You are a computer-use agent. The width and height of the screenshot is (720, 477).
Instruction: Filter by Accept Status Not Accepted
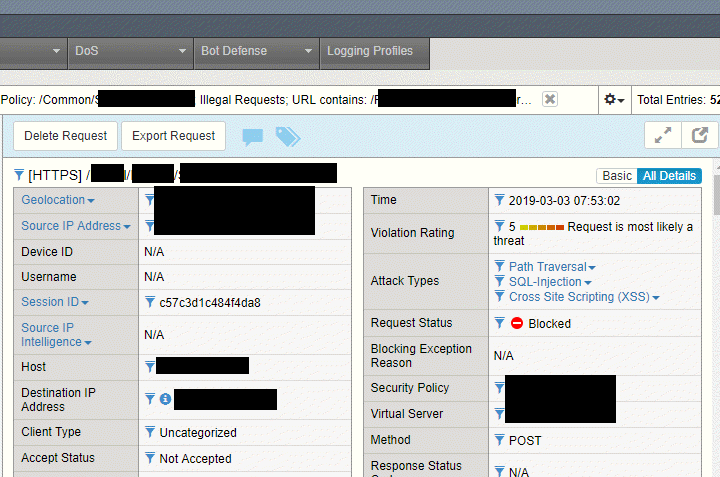click(x=150, y=458)
